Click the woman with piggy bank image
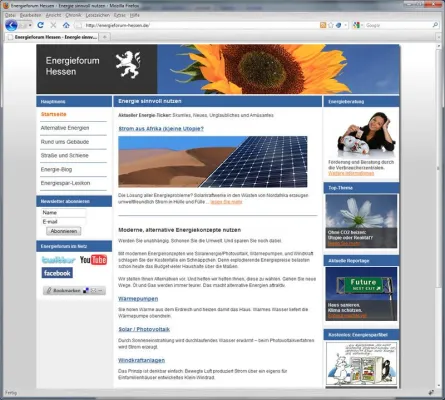445x400 pixels. pos(366,134)
